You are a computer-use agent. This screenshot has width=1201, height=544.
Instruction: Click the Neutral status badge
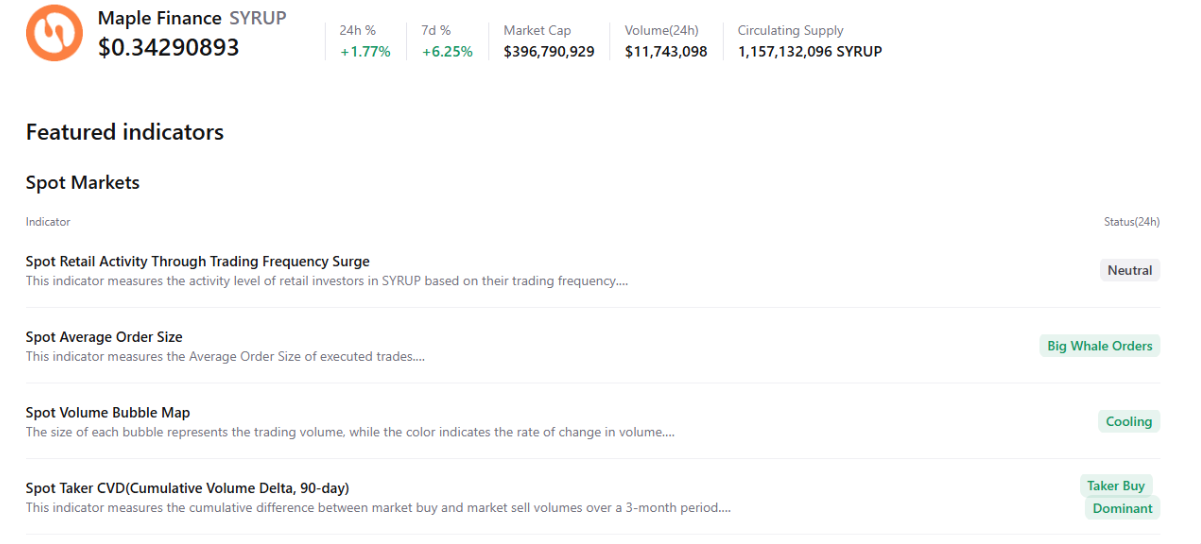(1129, 270)
